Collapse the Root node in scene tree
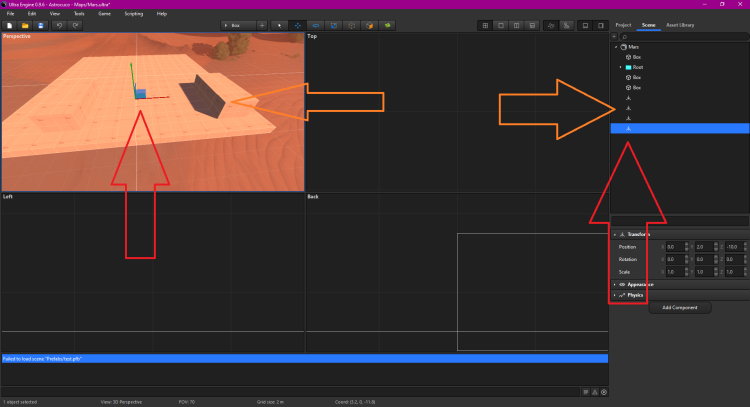This screenshot has width=750, height=407. click(x=619, y=67)
